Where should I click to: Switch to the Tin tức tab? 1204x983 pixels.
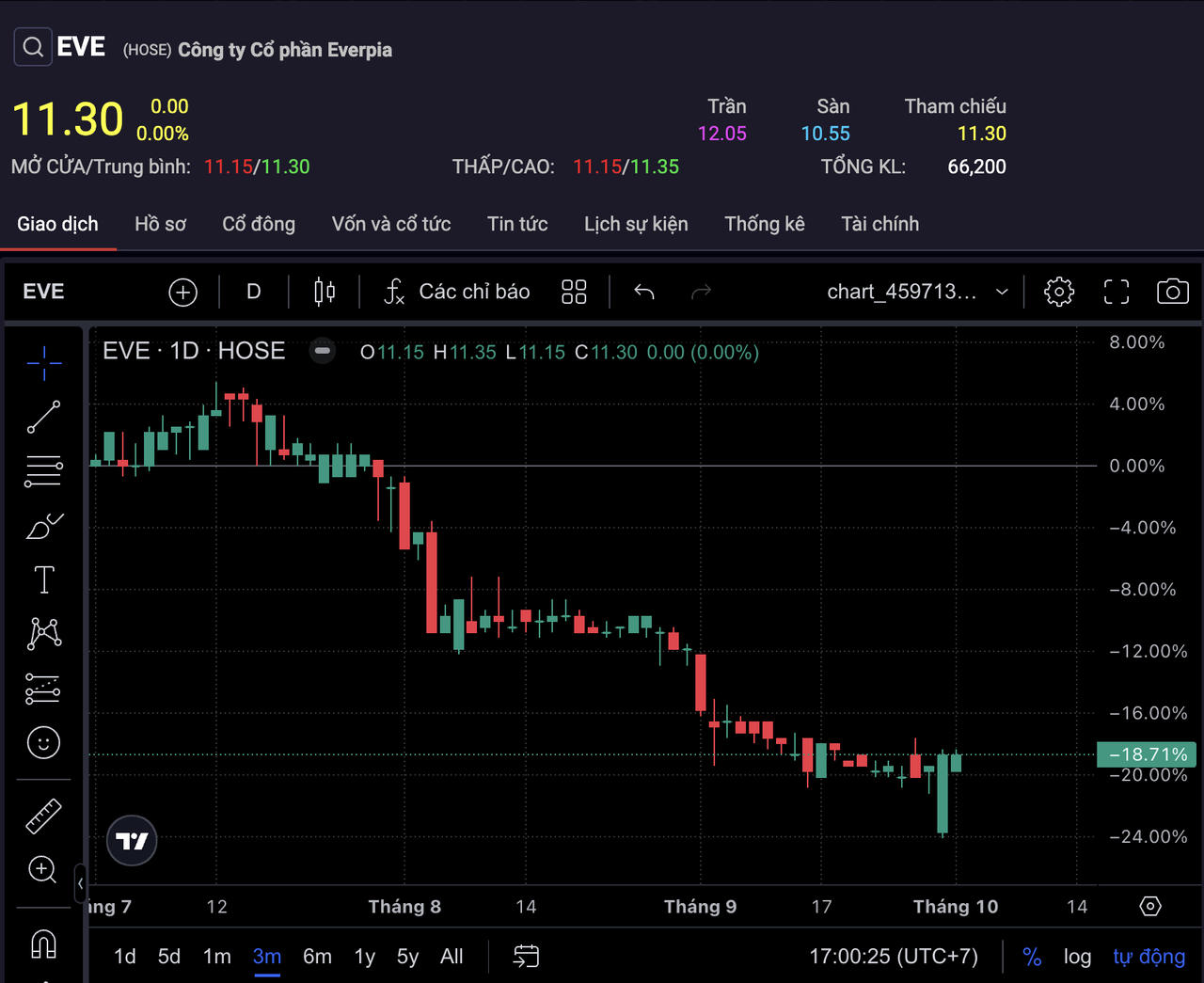(x=517, y=224)
